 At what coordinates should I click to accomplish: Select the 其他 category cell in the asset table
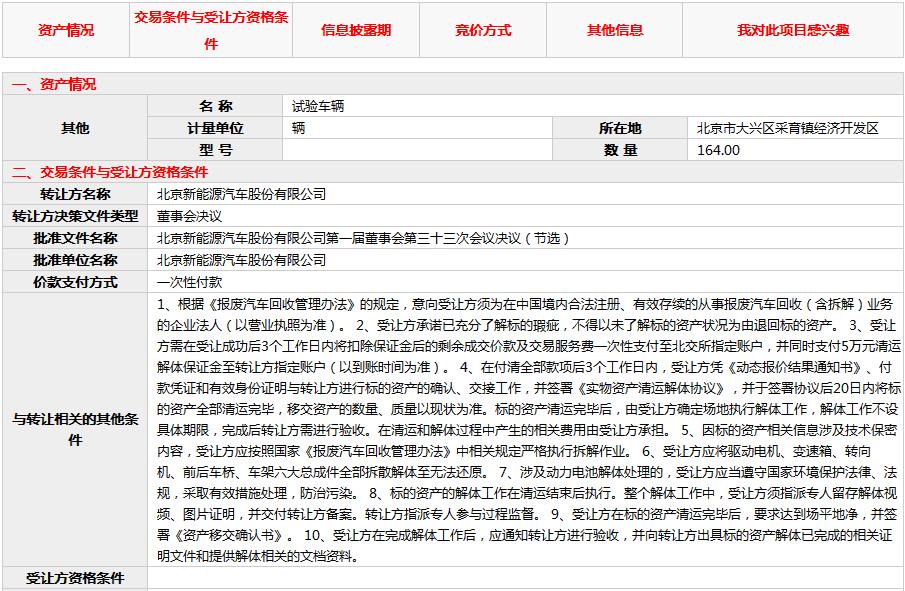[x=75, y=128]
